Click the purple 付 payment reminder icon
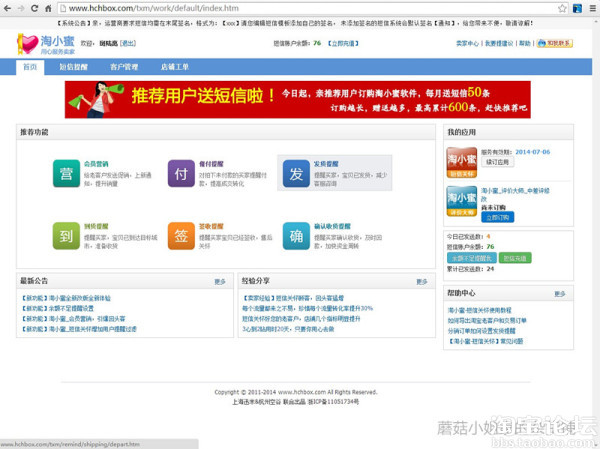 point(181,173)
